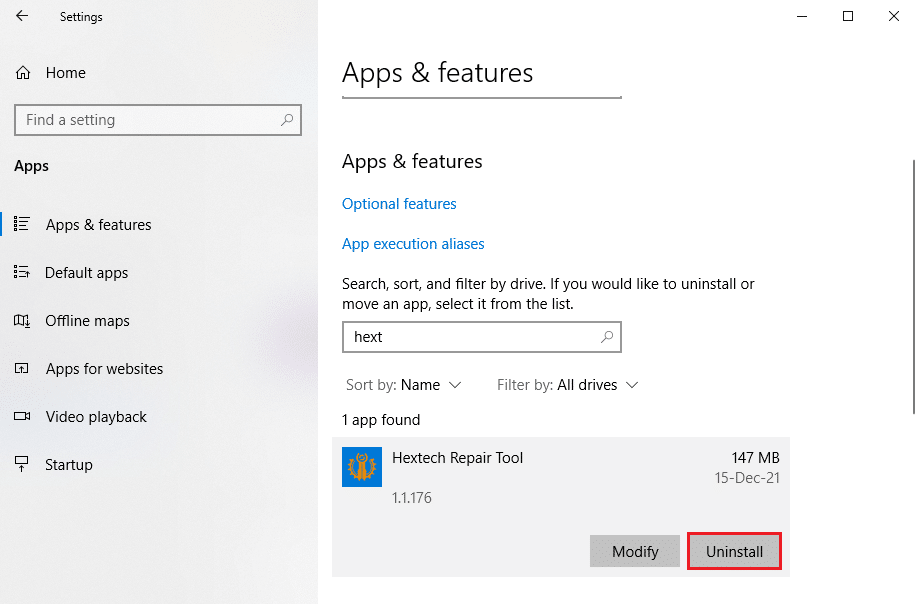The height and width of the screenshot is (604, 917).
Task: Click the Default apps sidebar icon
Action: pyautogui.click(x=22, y=273)
